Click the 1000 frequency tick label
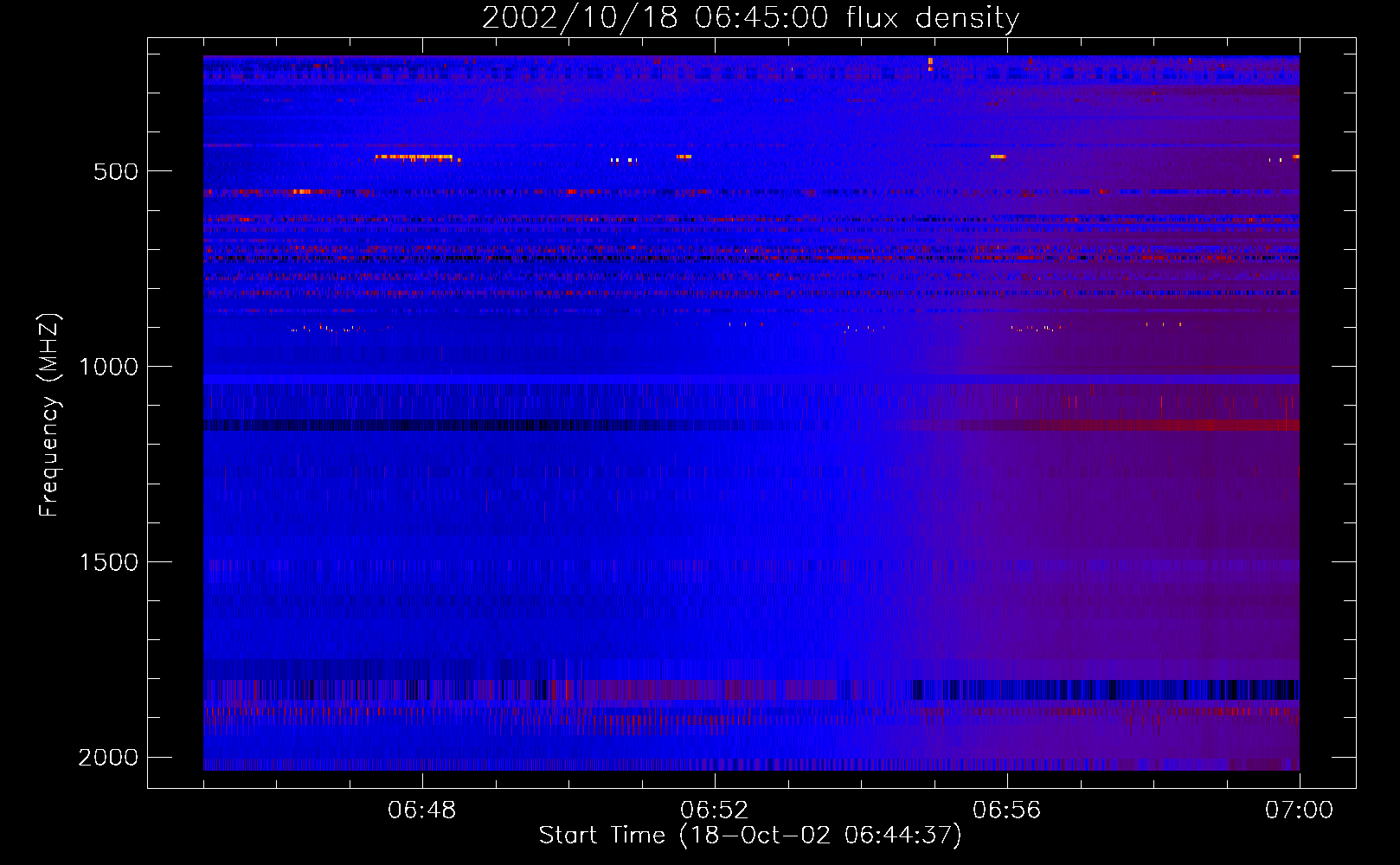Viewport: 1400px width, 865px height. [108, 367]
